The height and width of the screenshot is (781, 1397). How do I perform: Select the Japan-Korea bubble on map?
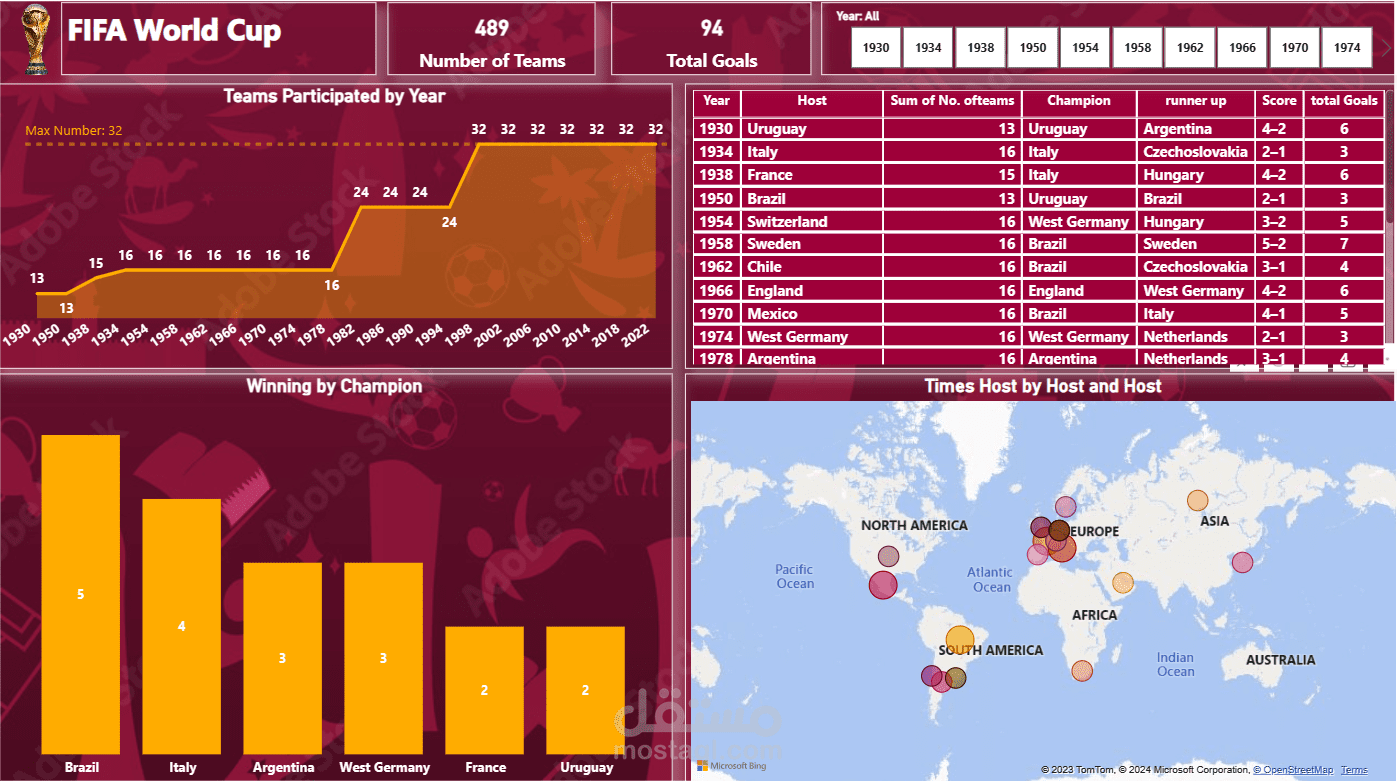(x=1242, y=563)
